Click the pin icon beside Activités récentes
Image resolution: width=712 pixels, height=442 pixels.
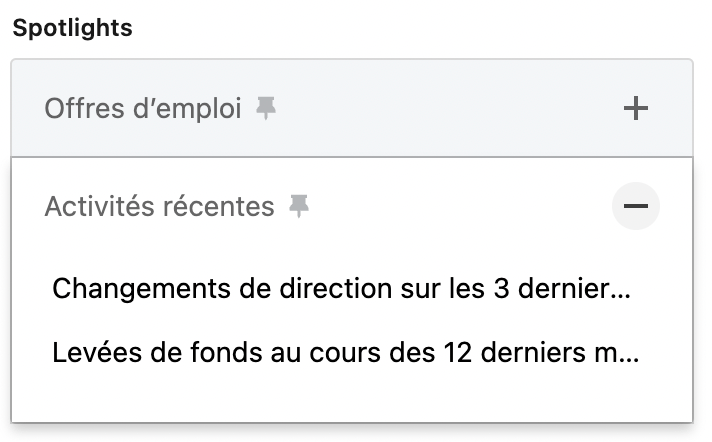tap(299, 206)
